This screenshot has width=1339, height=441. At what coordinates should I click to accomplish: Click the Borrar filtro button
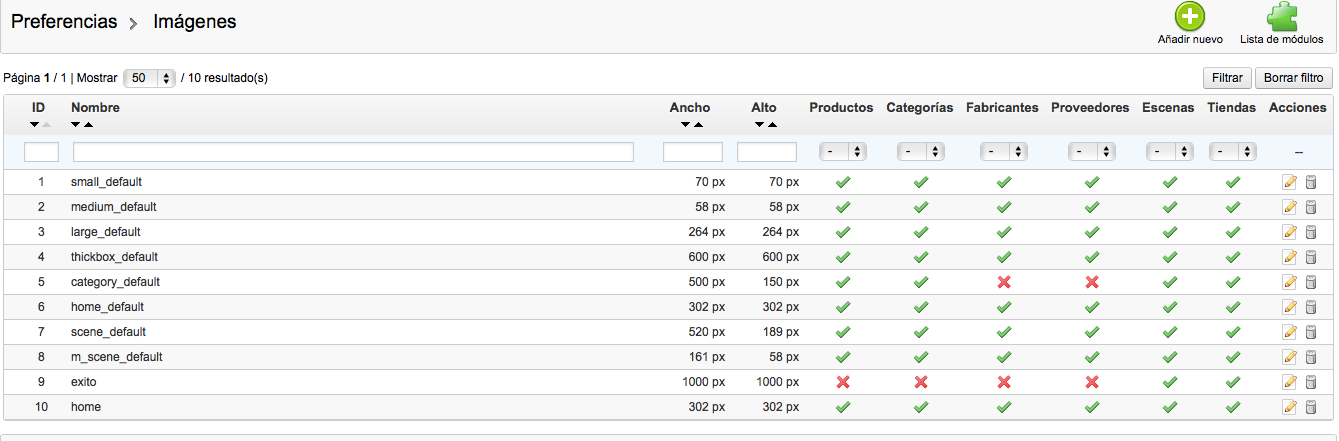(1293, 78)
